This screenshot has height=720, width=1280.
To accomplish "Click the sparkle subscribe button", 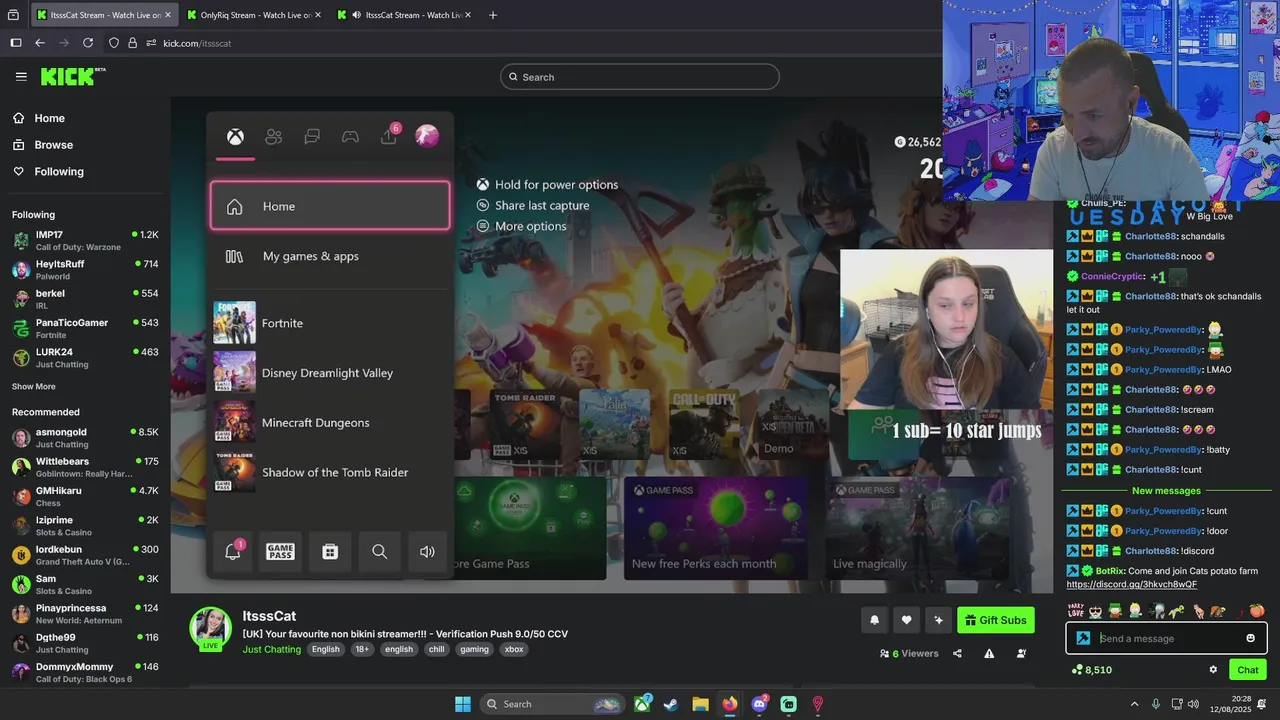I will (938, 620).
